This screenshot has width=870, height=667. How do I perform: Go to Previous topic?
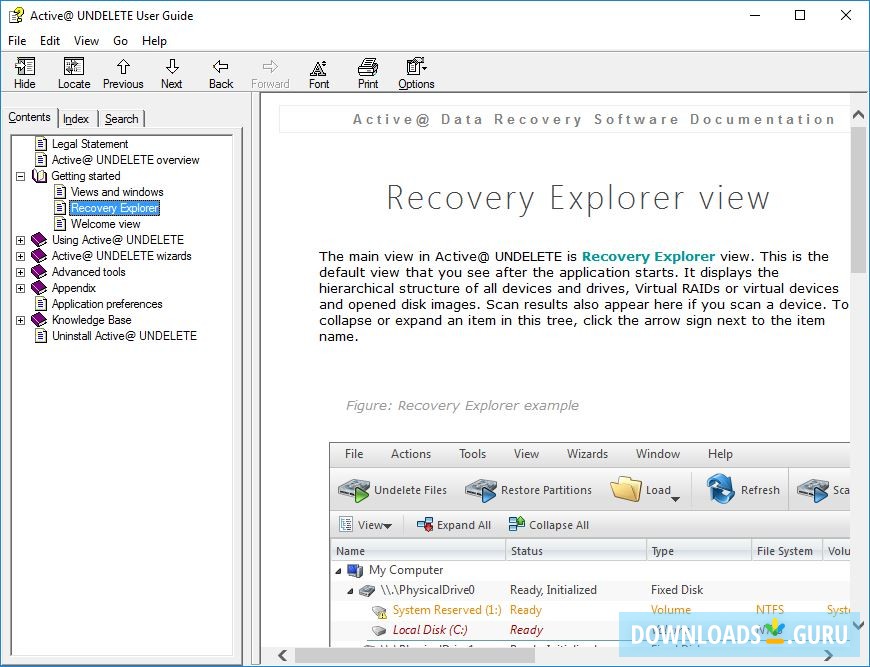click(123, 73)
